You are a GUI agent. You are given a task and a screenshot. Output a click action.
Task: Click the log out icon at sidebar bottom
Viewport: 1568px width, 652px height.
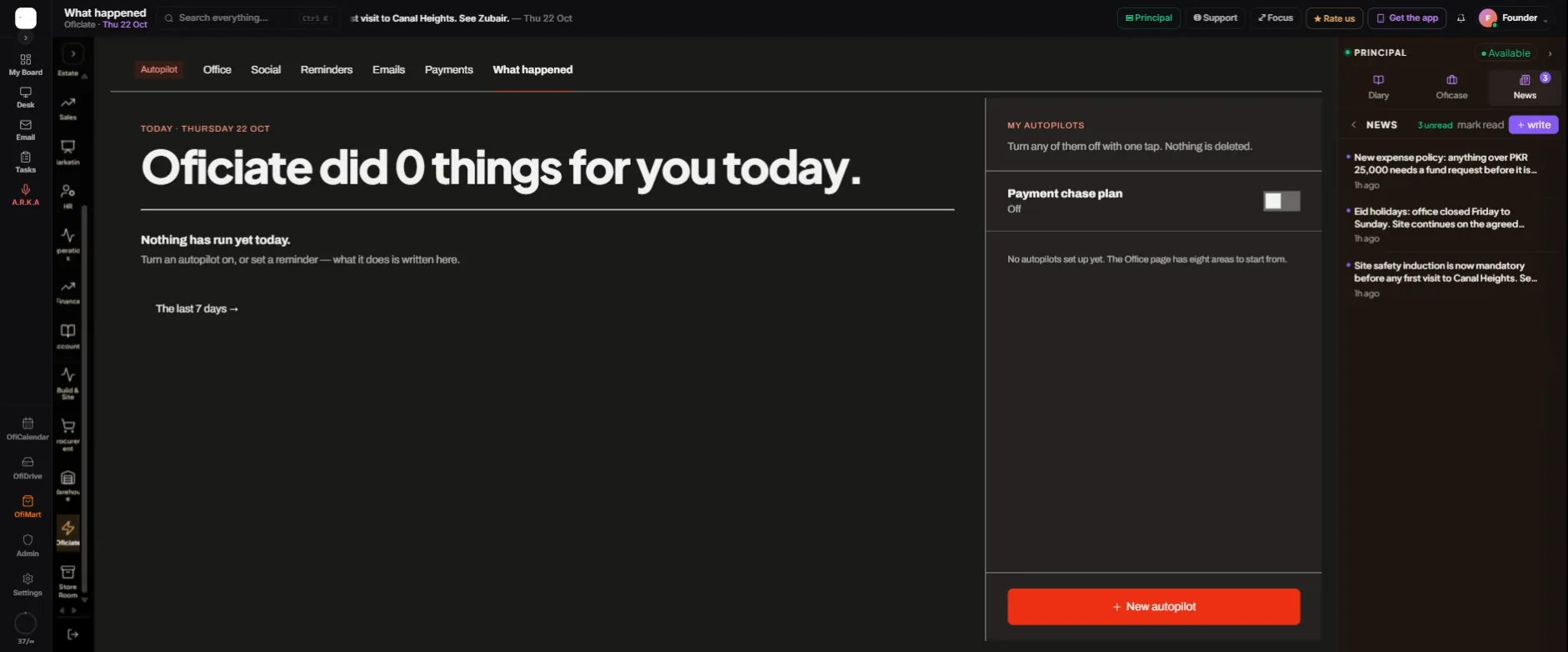click(72, 634)
